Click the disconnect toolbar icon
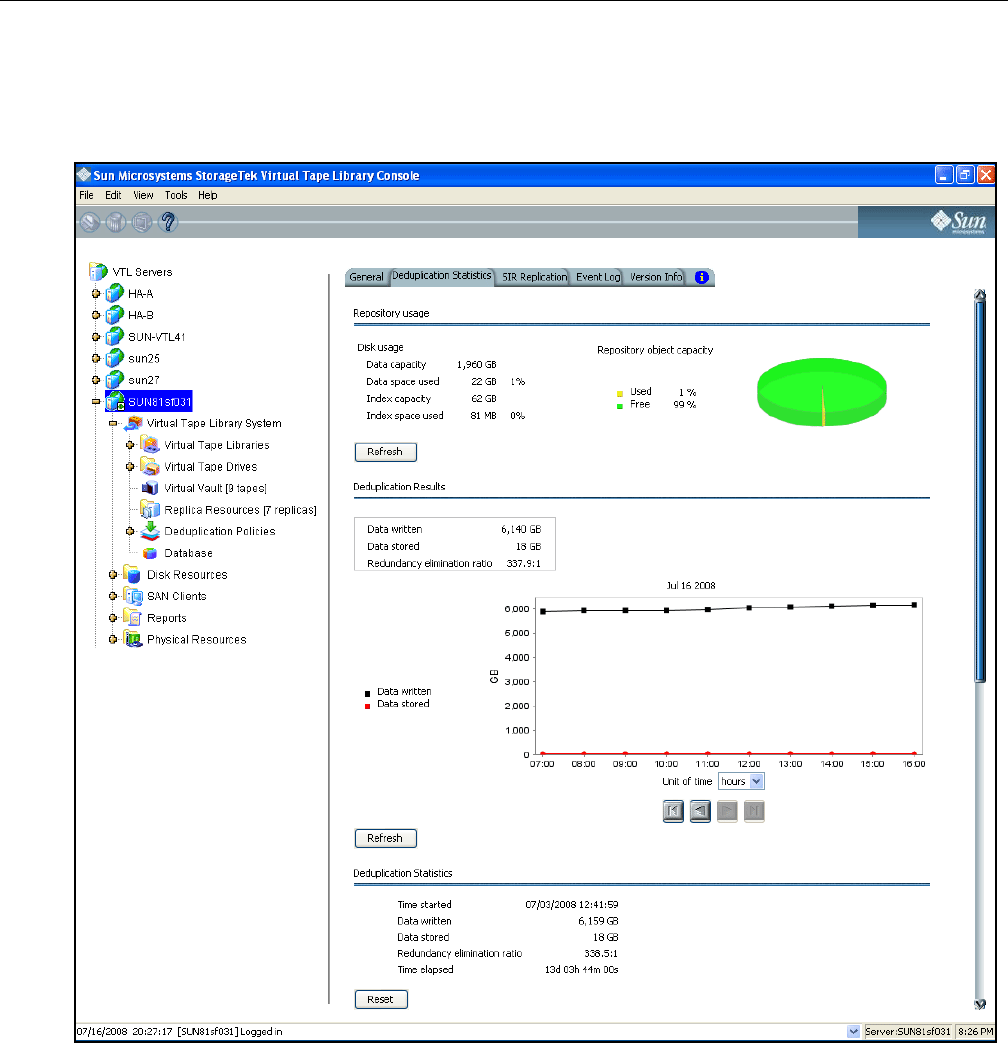 tap(90, 222)
